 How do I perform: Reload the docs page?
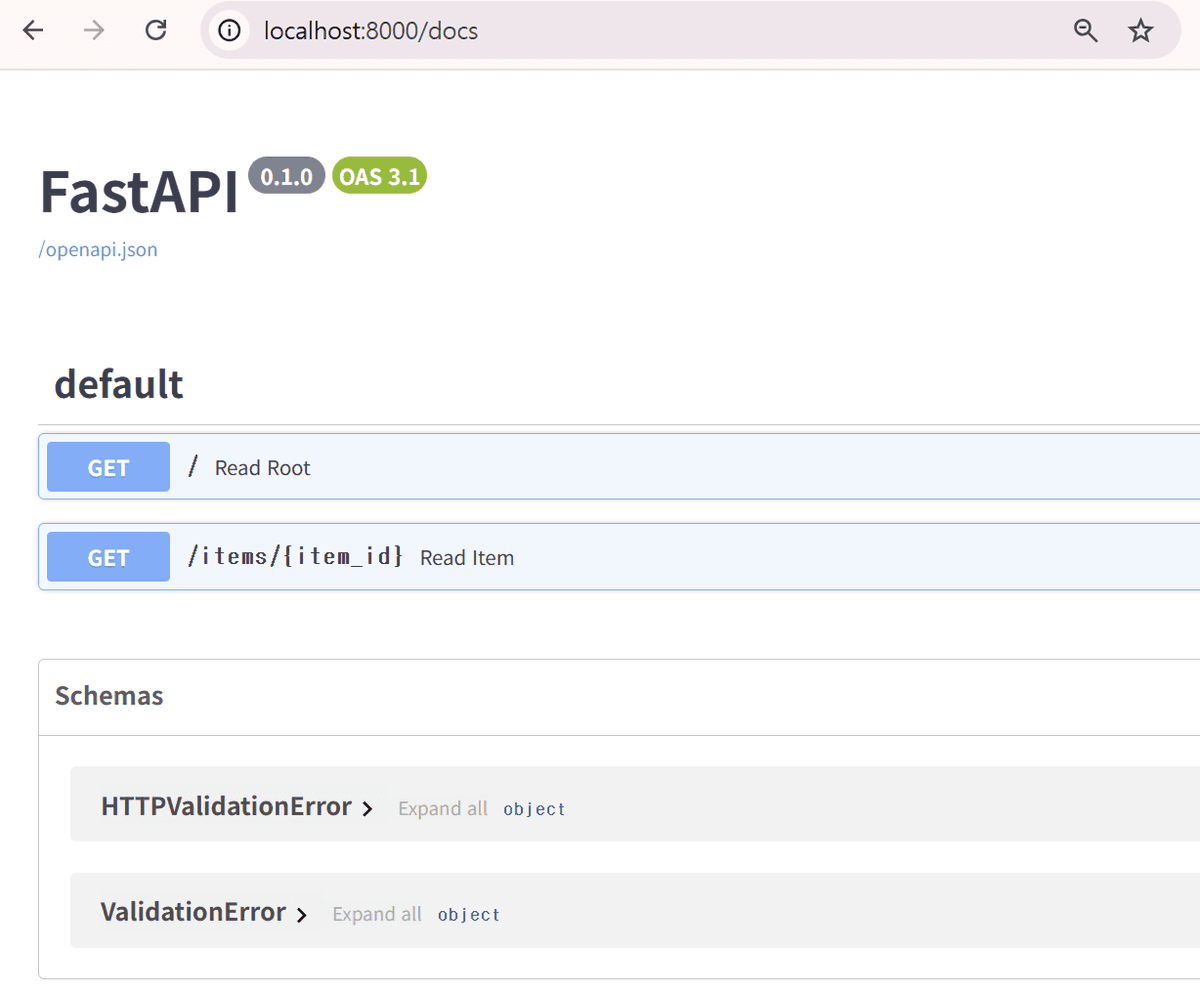click(155, 30)
